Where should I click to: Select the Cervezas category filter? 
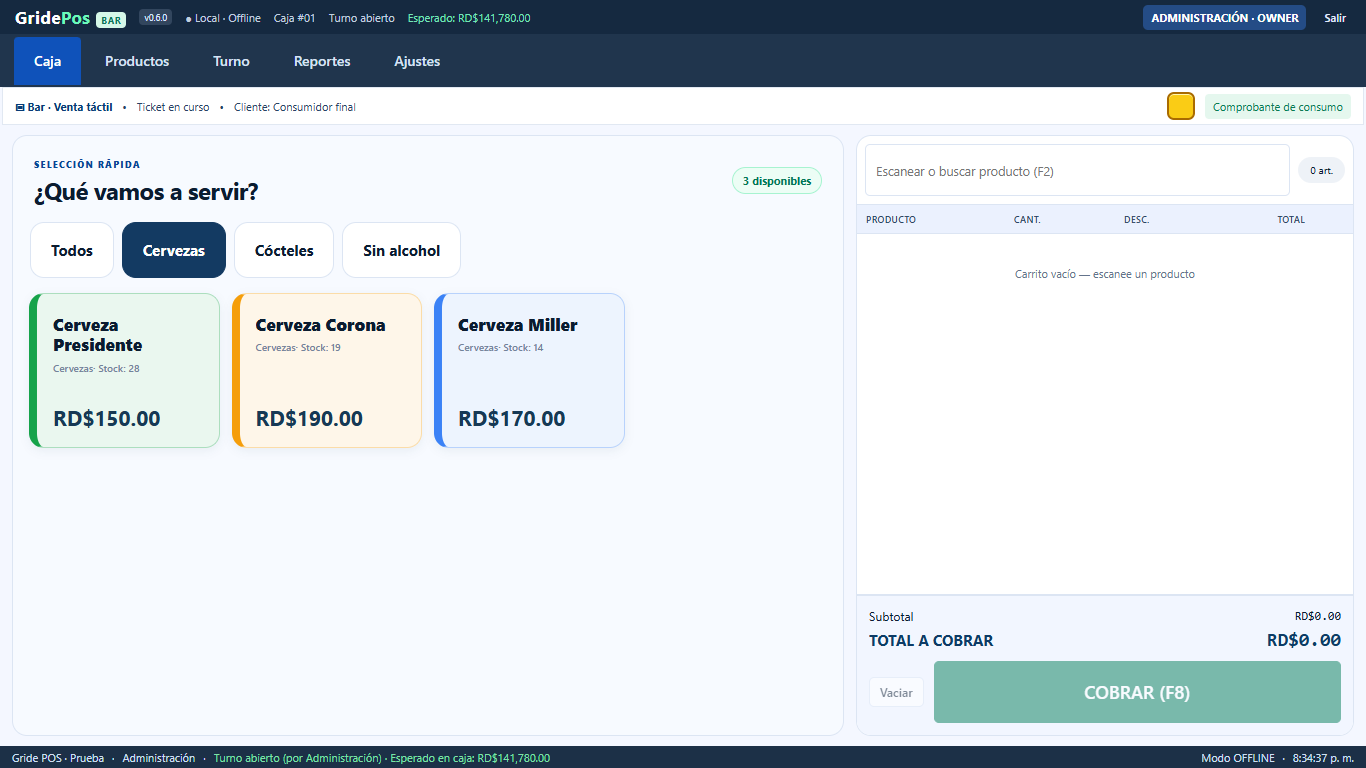[x=174, y=250]
